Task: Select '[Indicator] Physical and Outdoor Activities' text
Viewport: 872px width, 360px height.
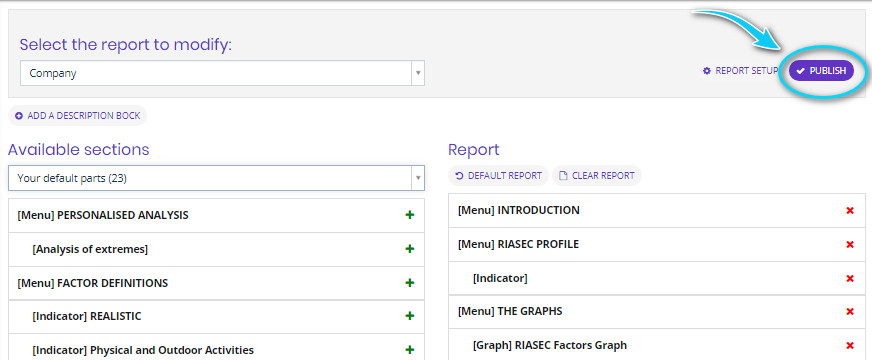Action: tap(143, 350)
